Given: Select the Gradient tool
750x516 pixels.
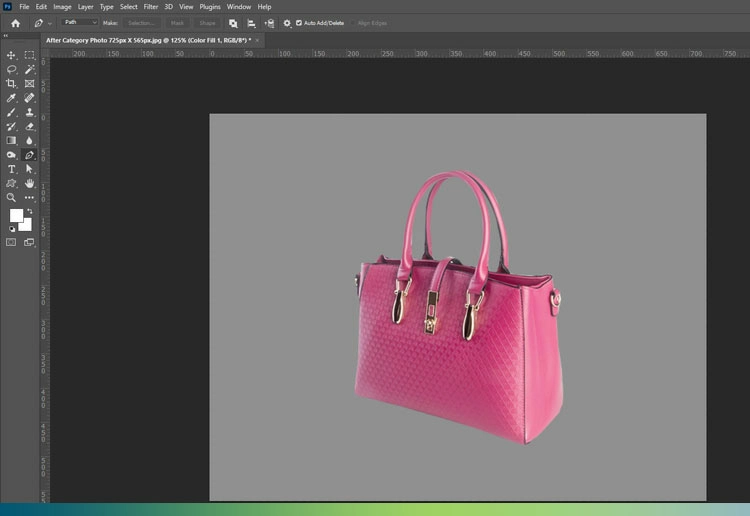Looking at the screenshot, I should (x=11, y=141).
